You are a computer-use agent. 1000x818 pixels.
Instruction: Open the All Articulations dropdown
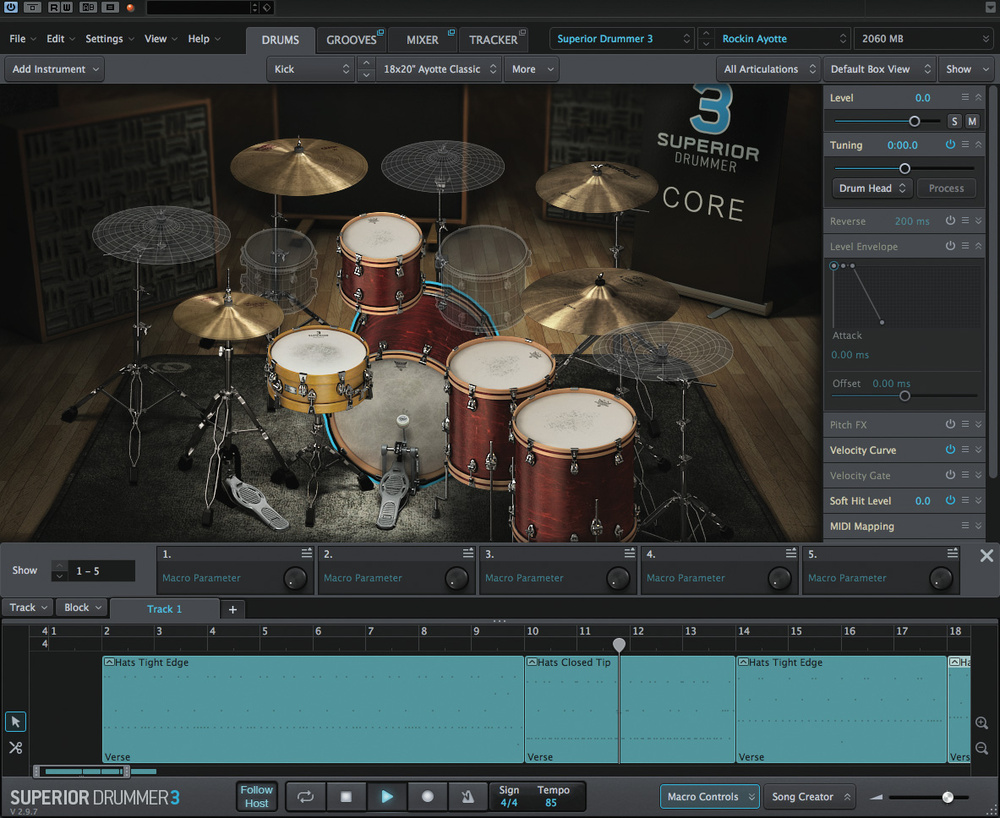[x=768, y=69]
